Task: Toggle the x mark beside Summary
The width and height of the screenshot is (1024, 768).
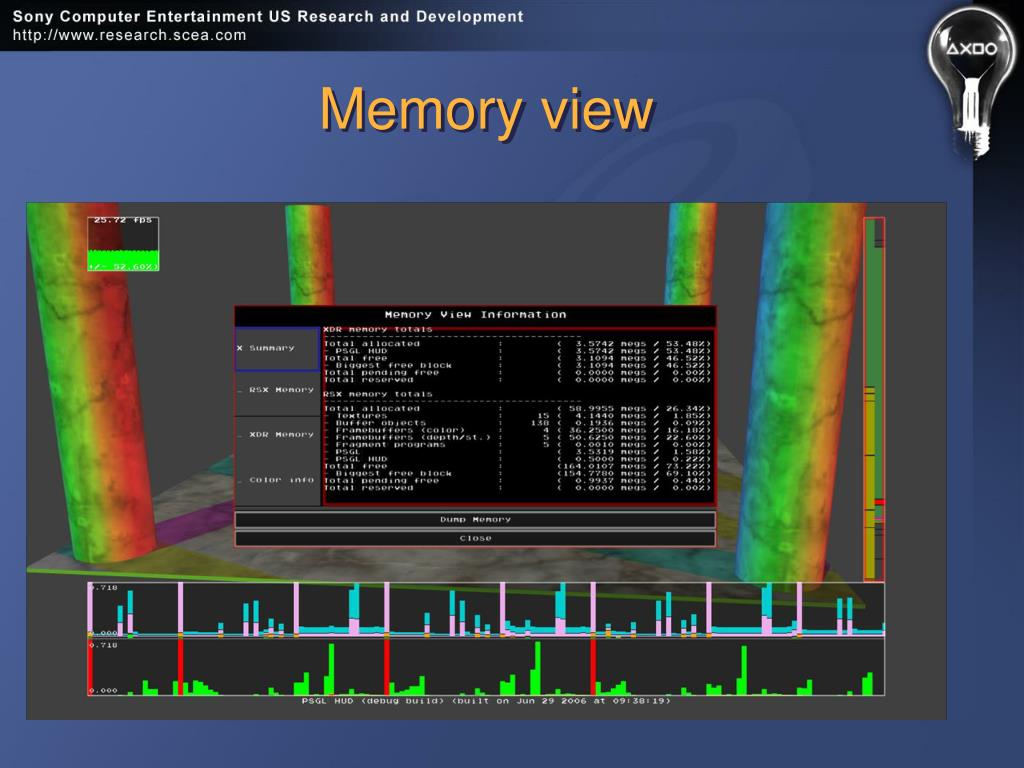Action: [x=240, y=348]
